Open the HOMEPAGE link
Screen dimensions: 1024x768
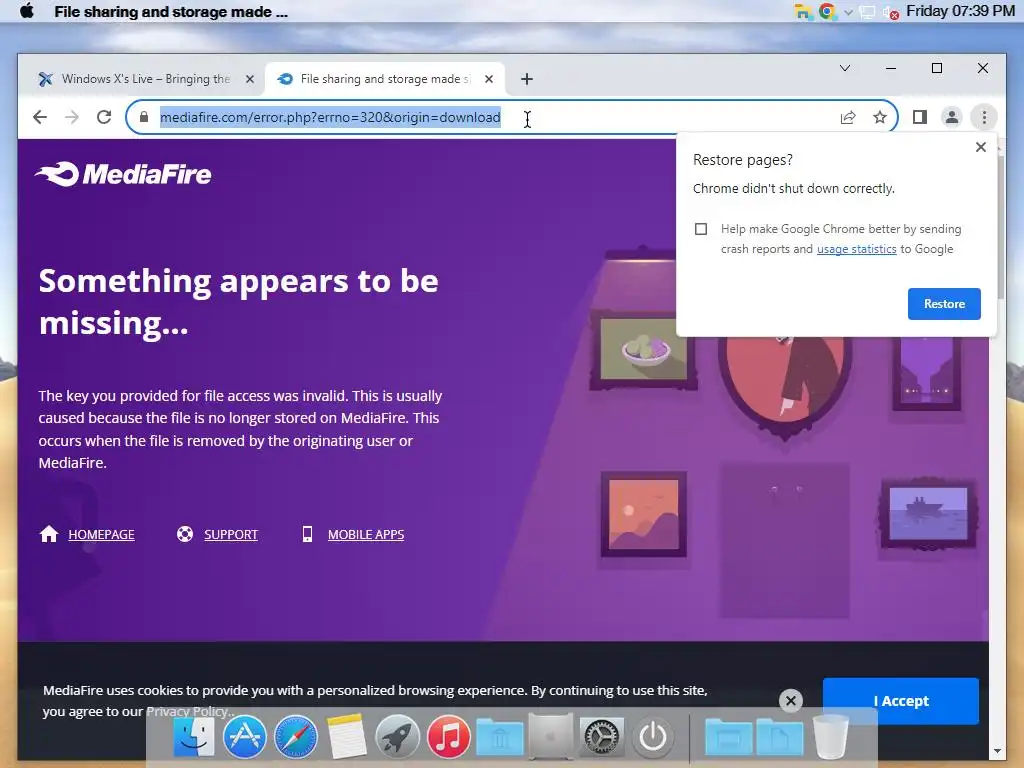(x=101, y=534)
